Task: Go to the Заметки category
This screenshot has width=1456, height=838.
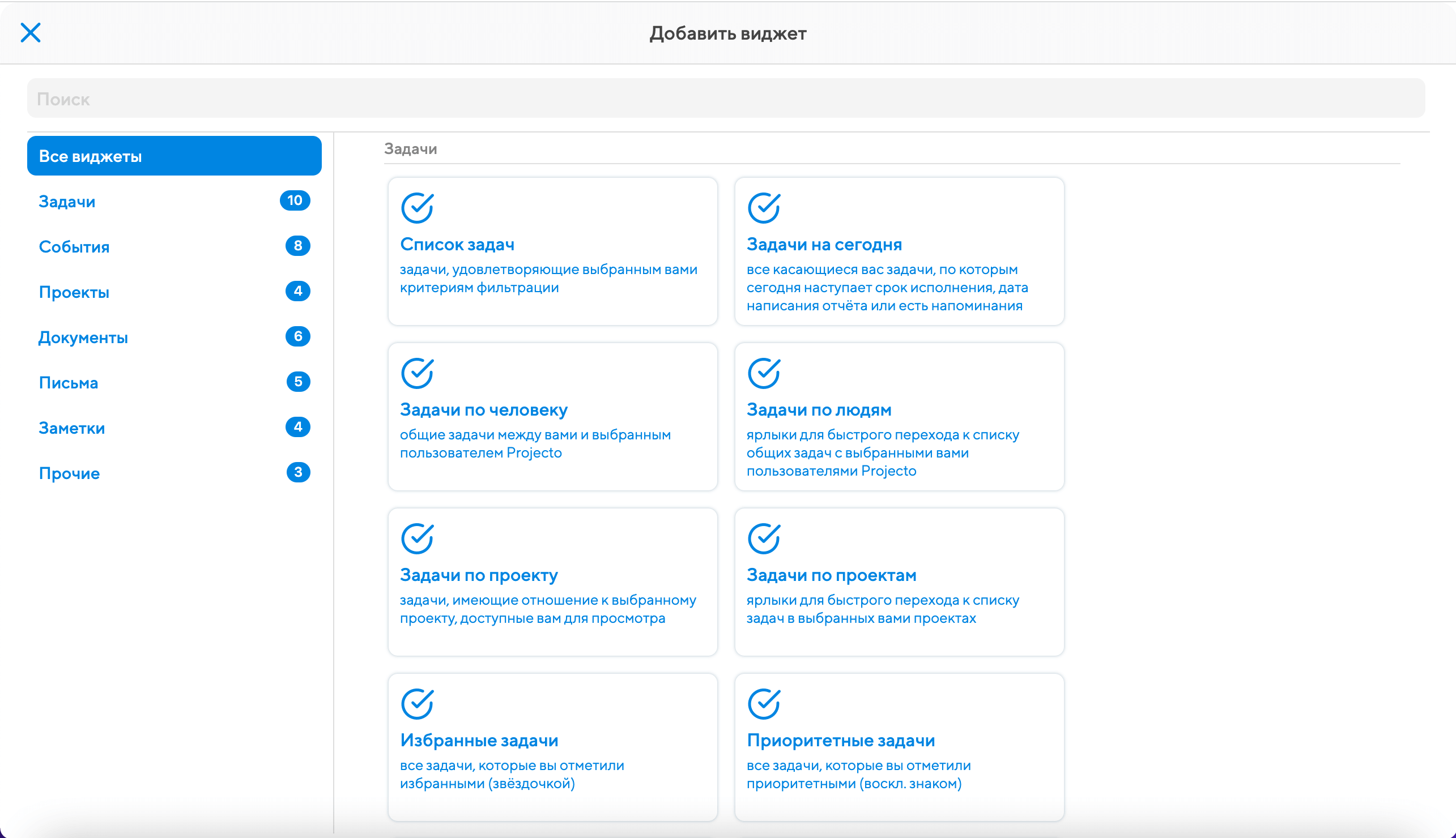Action: coord(71,428)
